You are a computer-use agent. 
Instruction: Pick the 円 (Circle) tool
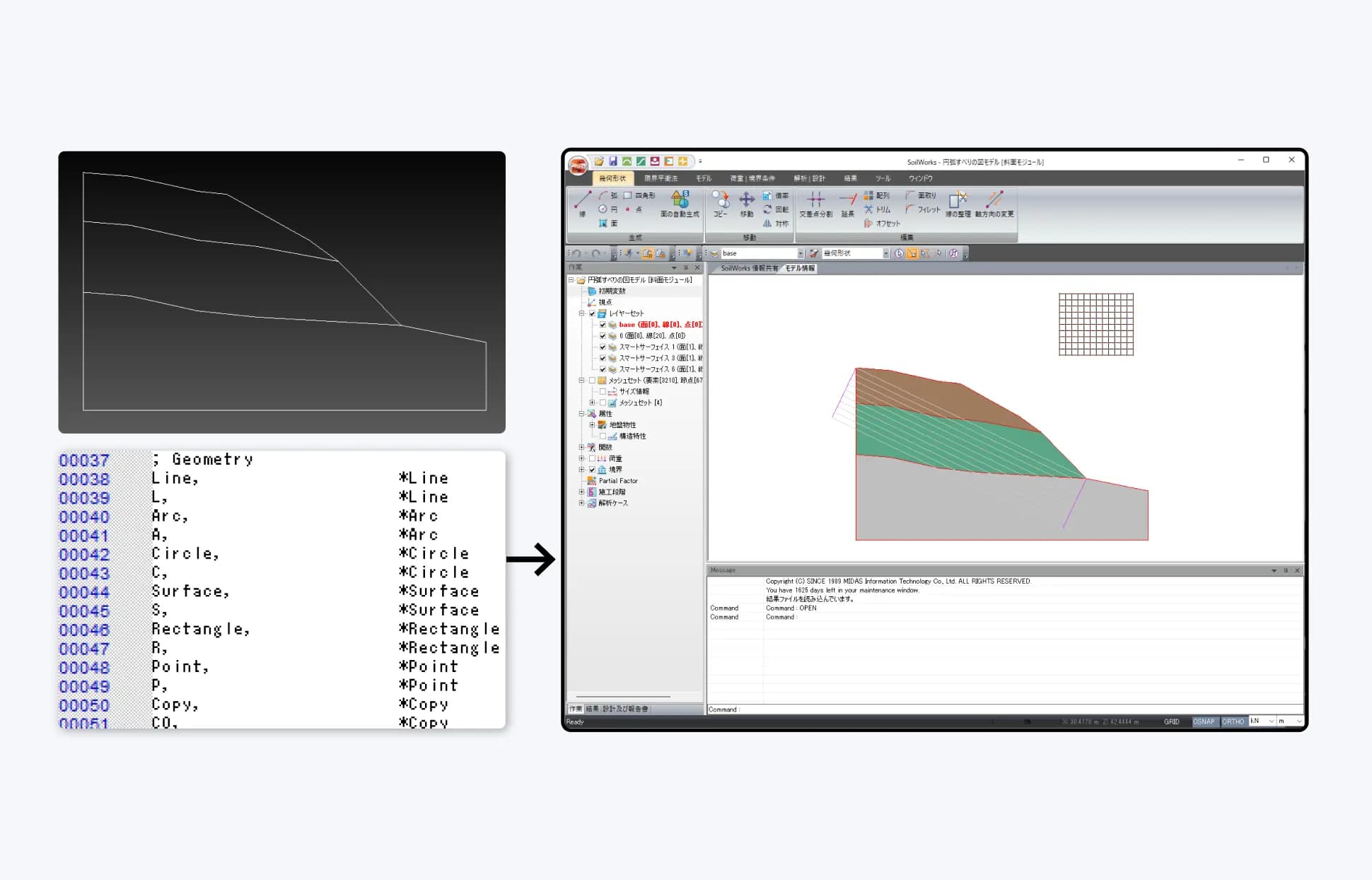coord(607,209)
